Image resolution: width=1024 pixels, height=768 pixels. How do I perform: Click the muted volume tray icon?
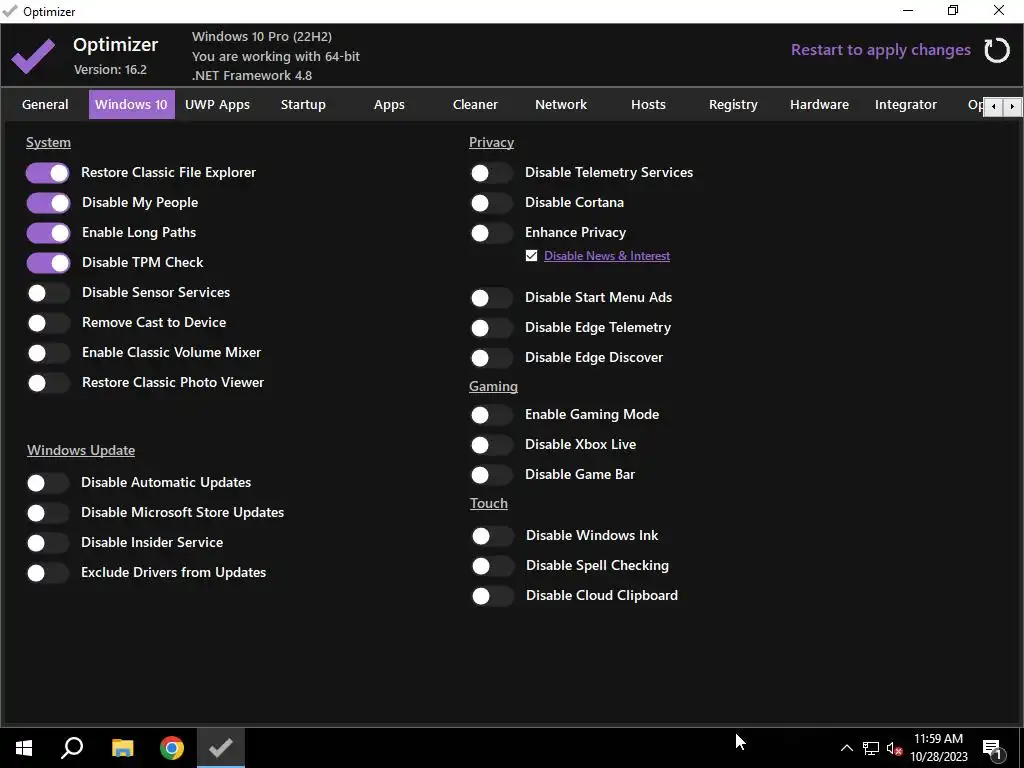coord(894,748)
